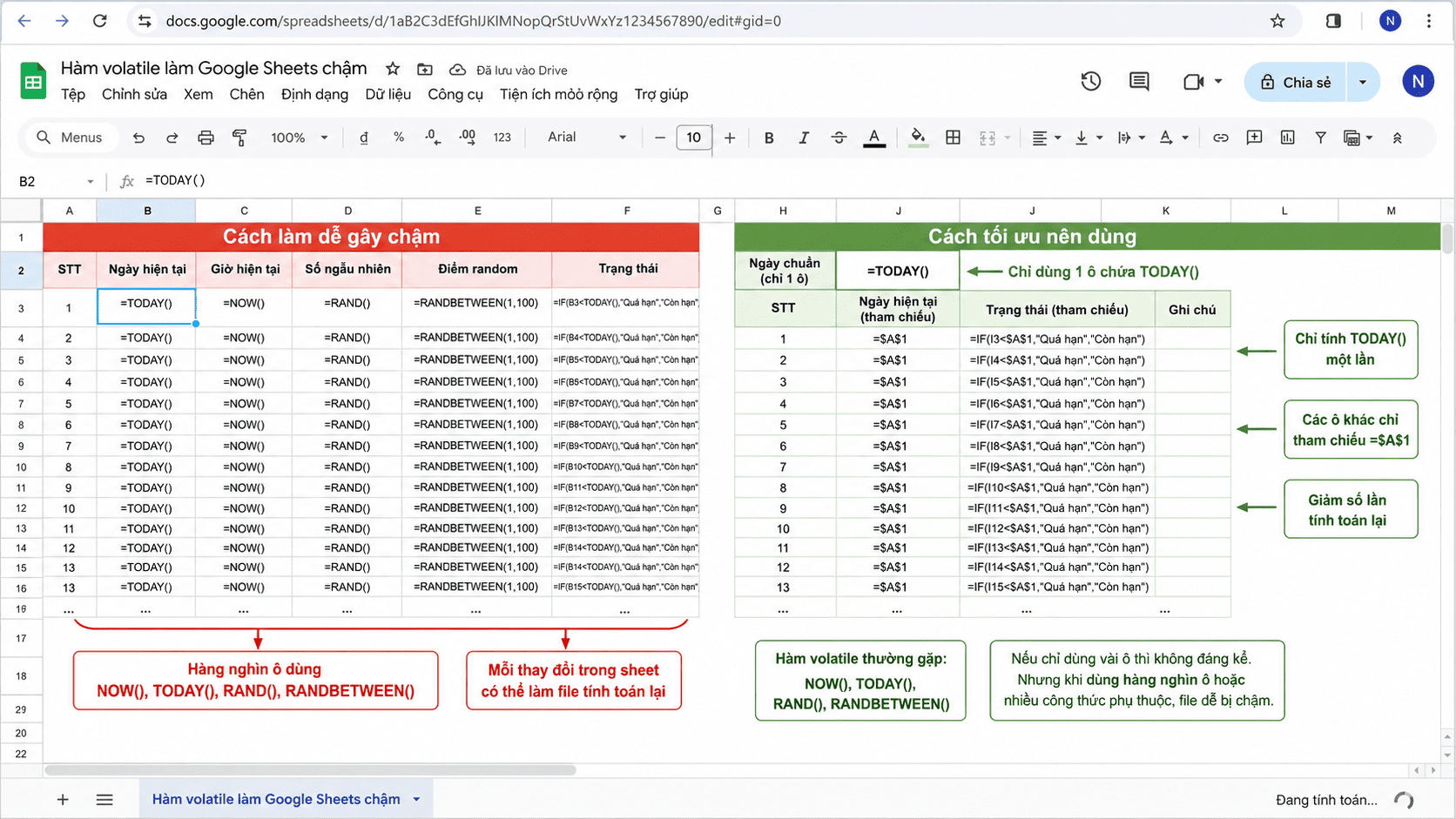This screenshot has height=819, width=1456.
Task: Collapse the toolbar with chevron
Action: pyautogui.click(x=1398, y=138)
